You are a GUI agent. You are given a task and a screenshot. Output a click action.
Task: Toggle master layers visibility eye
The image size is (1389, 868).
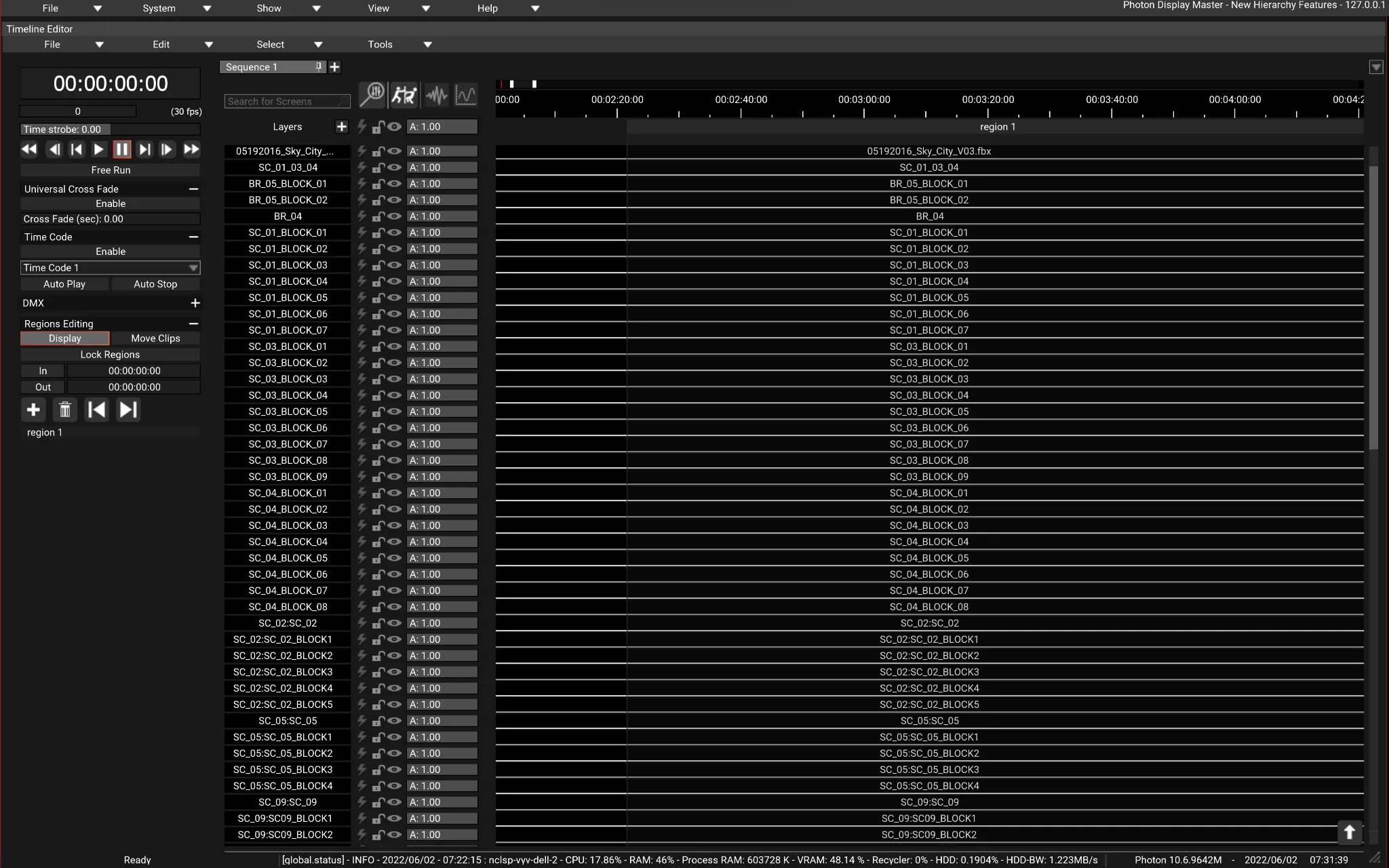[394, 127]
